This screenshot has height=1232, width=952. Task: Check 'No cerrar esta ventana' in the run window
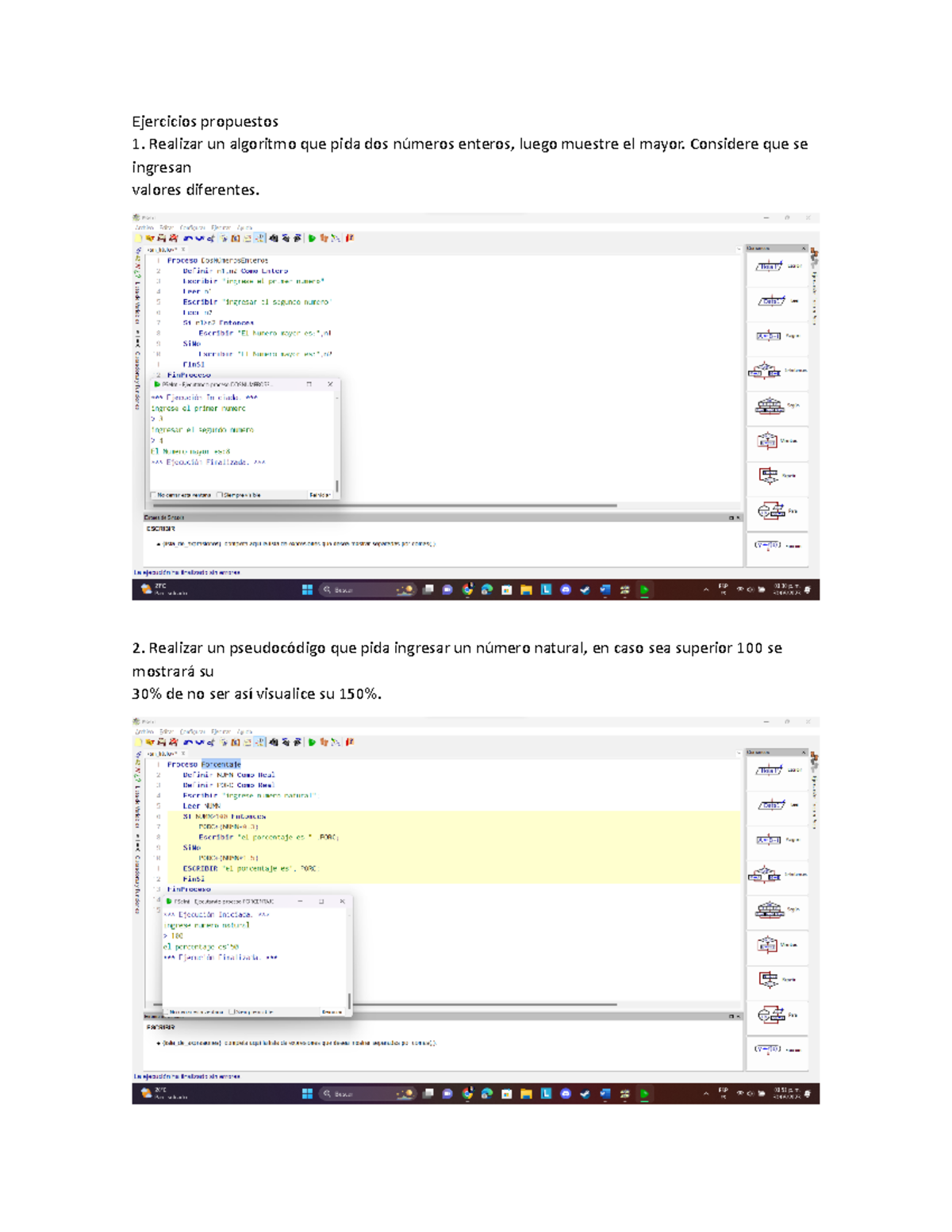click(x=154, y=495)
